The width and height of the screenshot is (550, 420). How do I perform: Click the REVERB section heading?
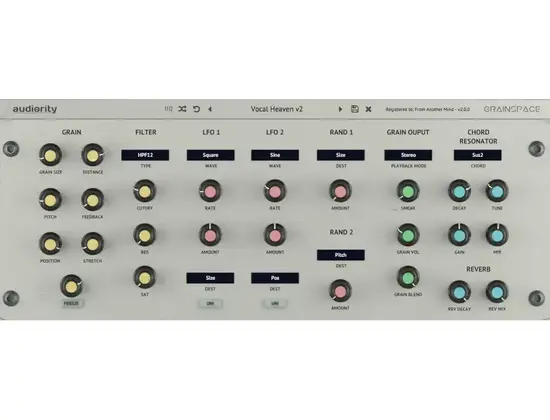[x=478, y=269]
